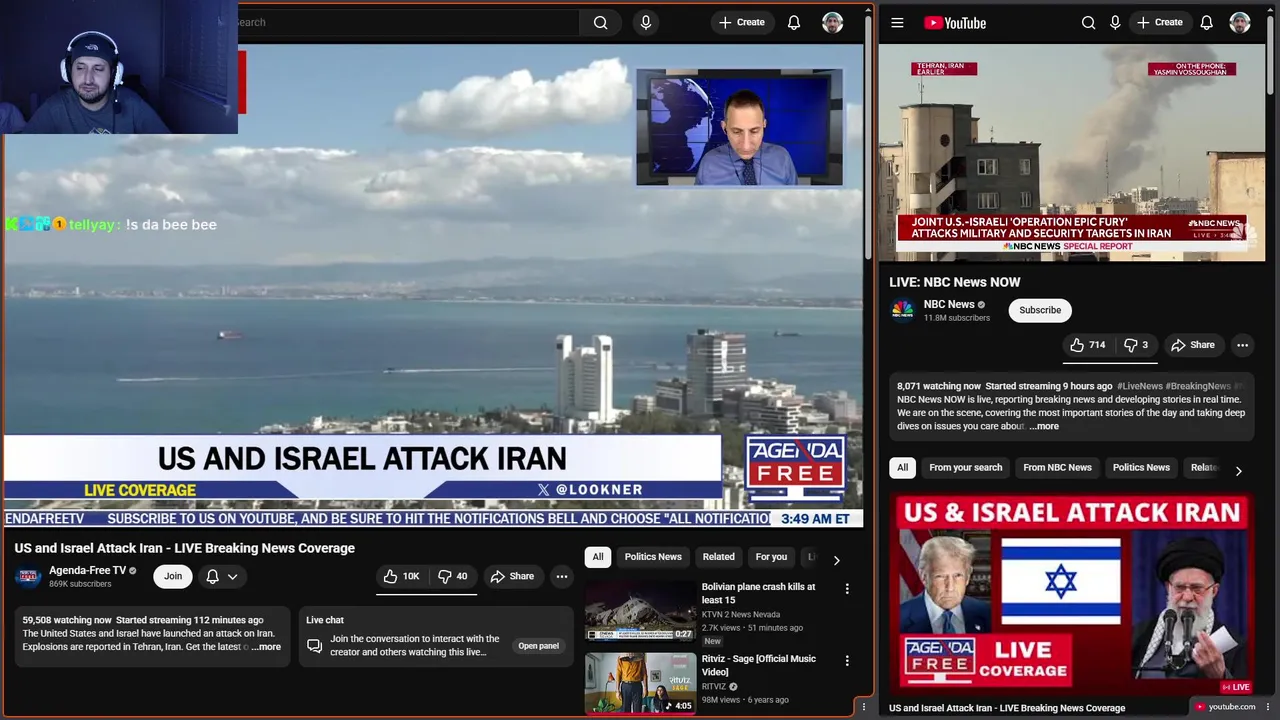Screen dimensions: 1280x720
Task: Select All chip in left window
Action: point(598,557)
